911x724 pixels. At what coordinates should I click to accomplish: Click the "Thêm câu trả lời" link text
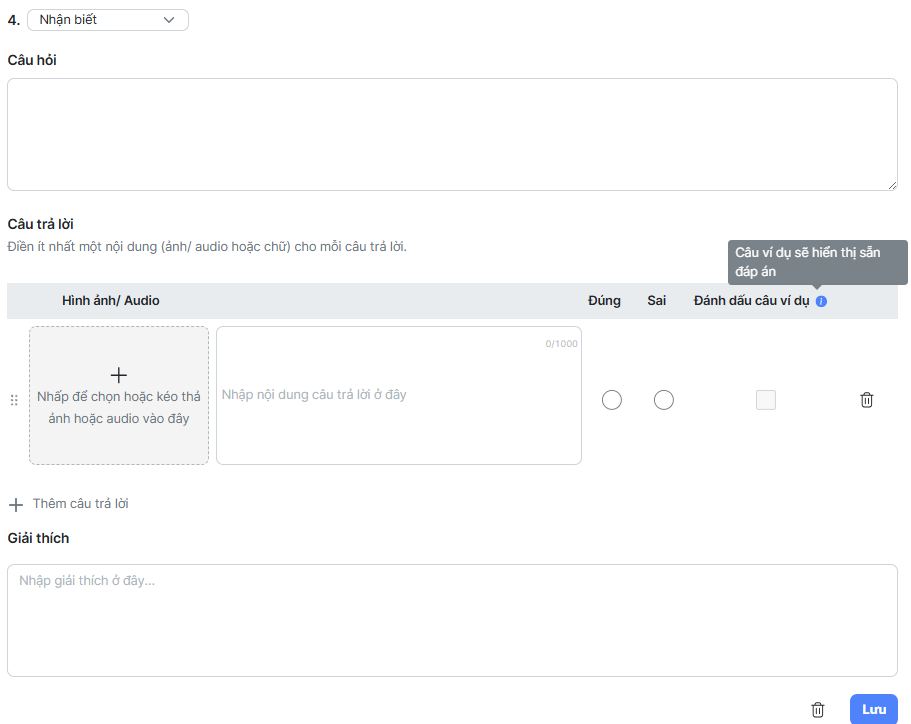80,504
